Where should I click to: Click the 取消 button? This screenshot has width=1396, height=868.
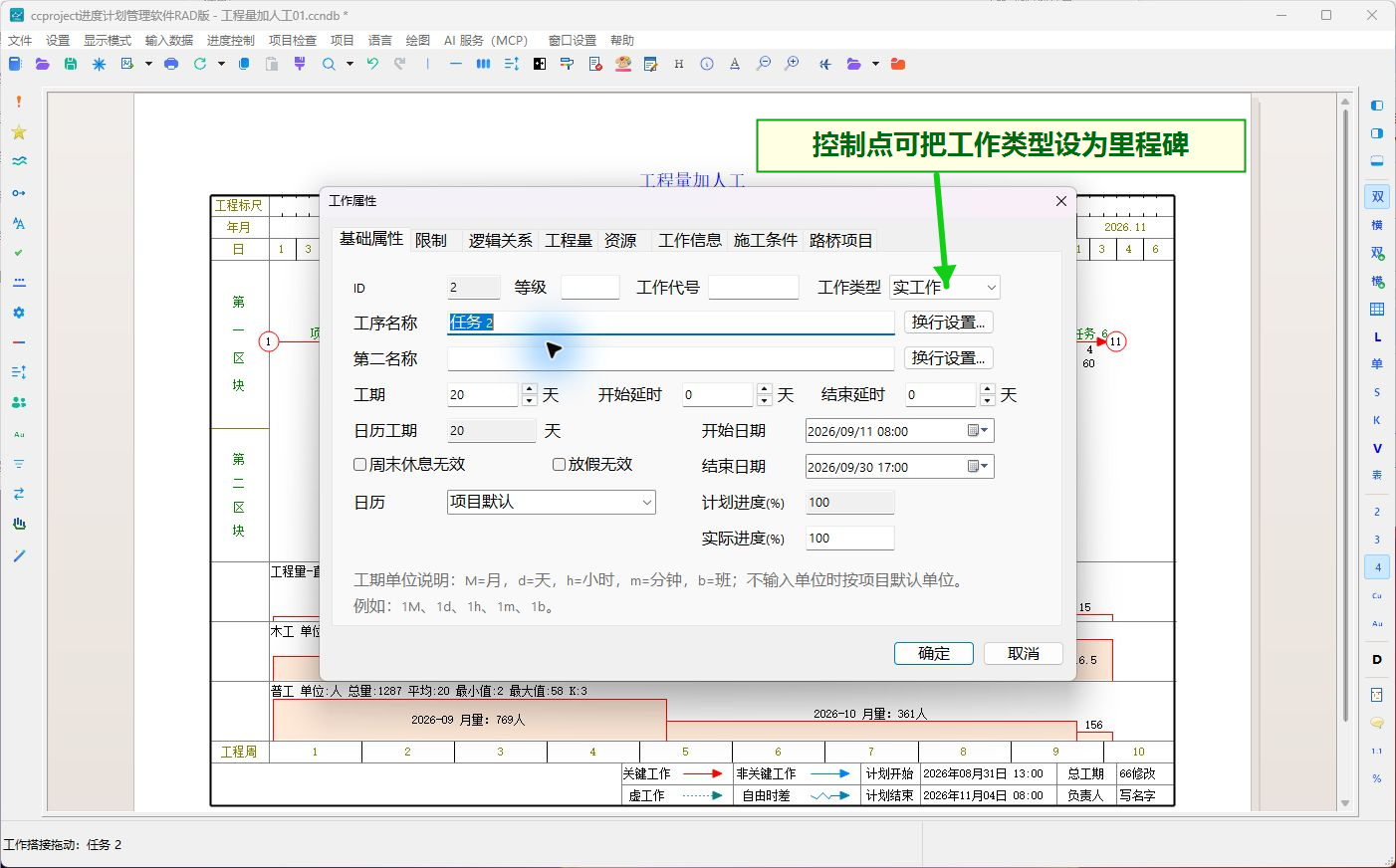[1023, 654]
